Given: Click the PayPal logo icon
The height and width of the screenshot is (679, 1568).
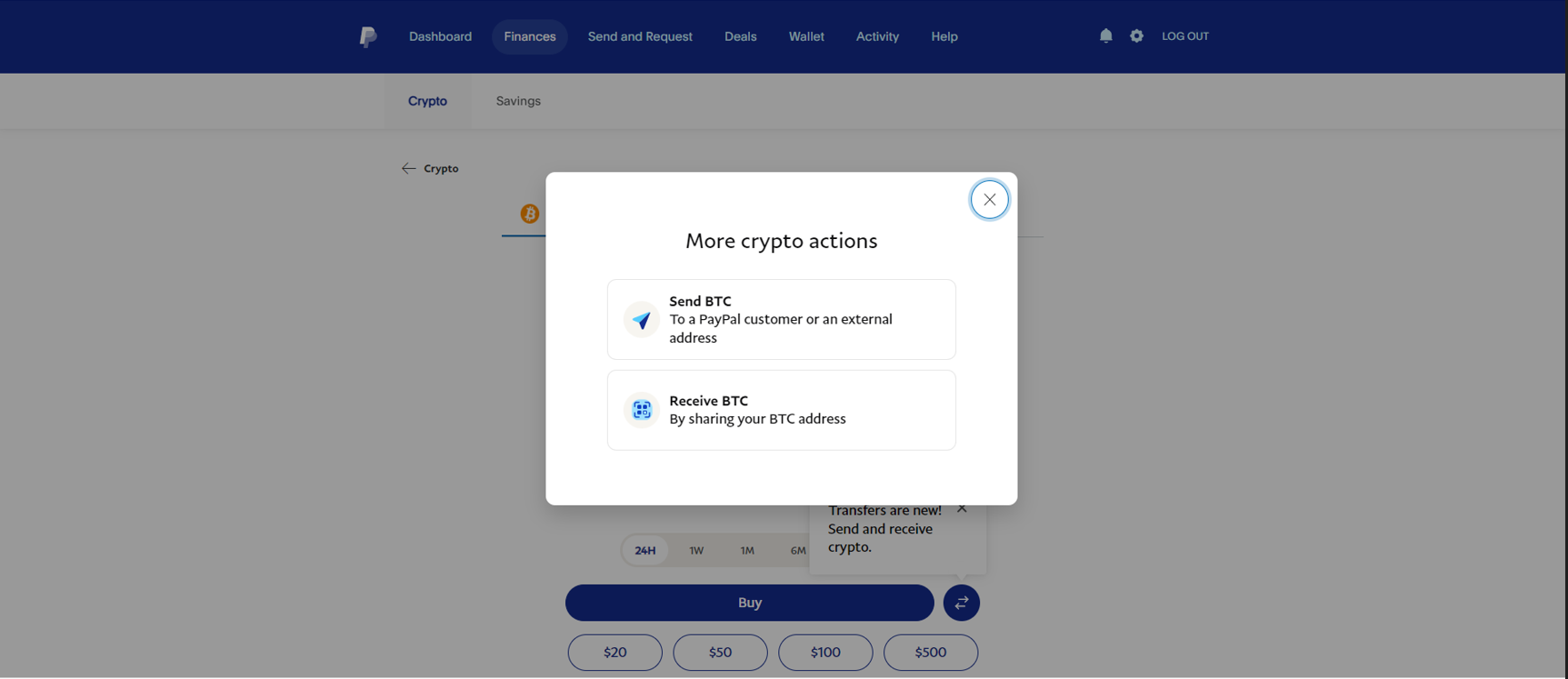Looking at the screenshot, I should (x=368, y=36).
